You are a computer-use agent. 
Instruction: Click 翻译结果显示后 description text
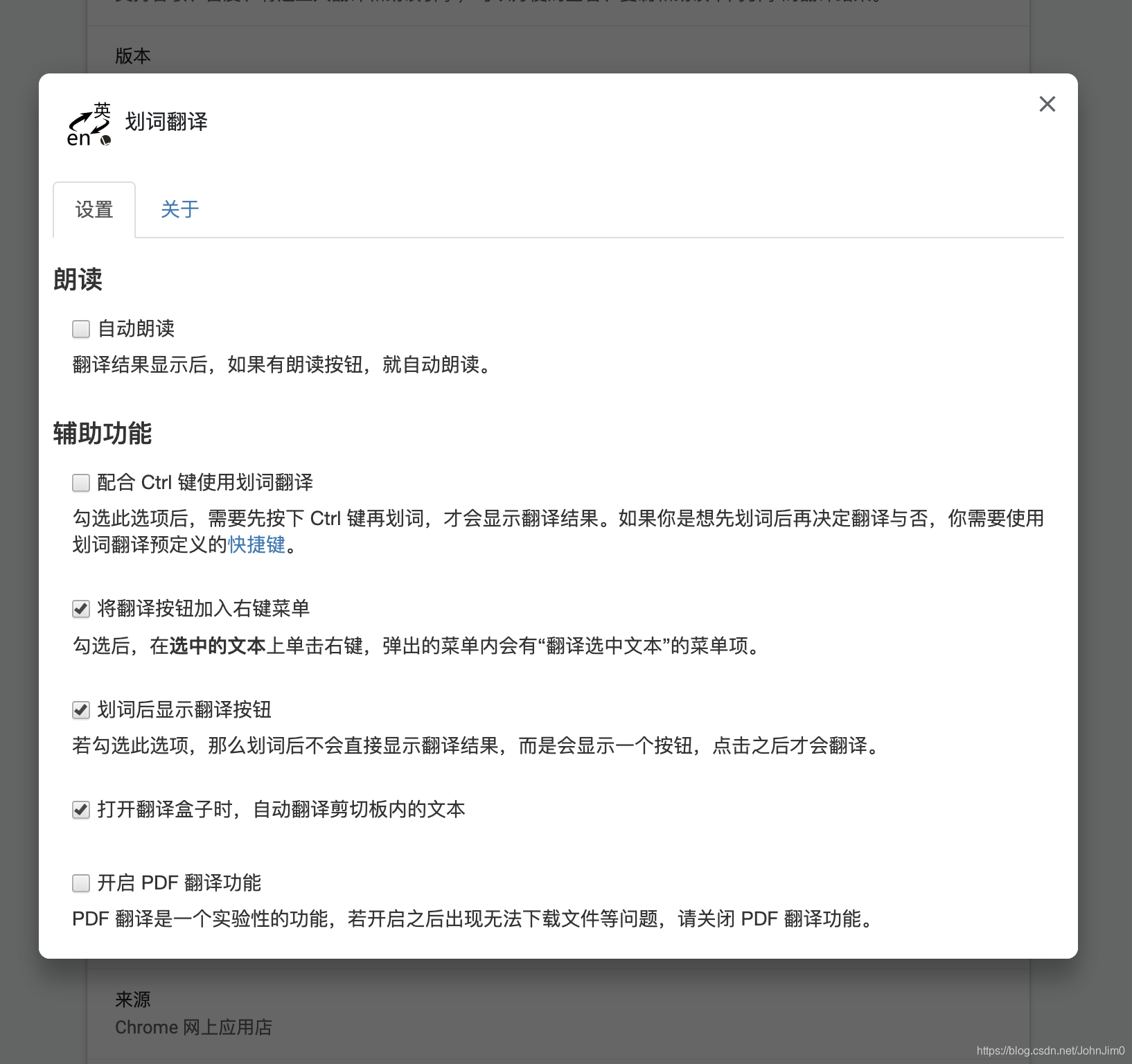click(x=282, y=364)
